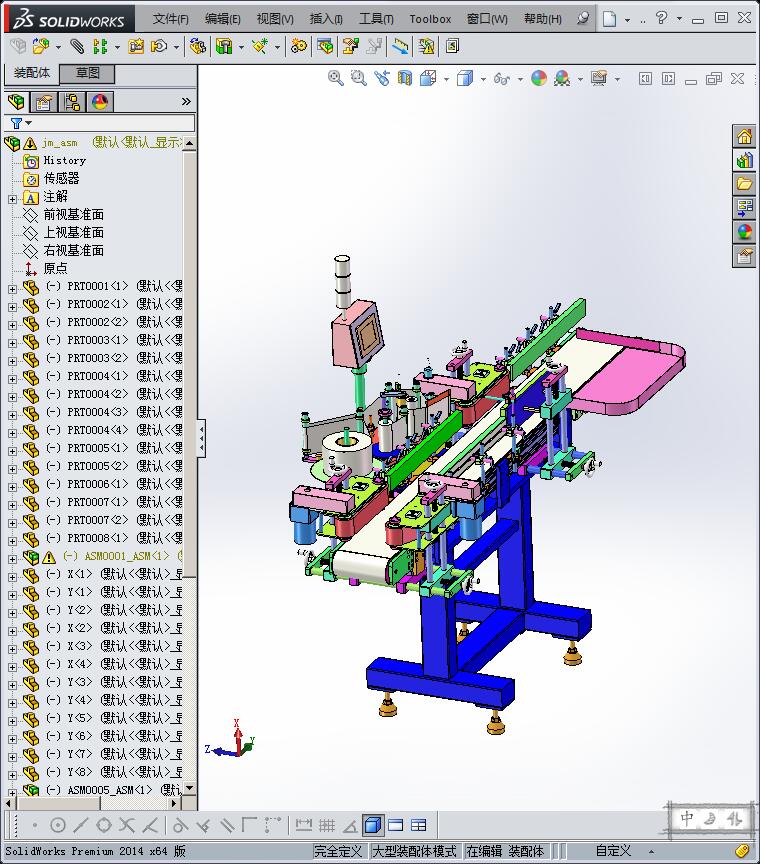Viewport: 760px width, 864px height.
Task: Click the 大型装配体模式 status bar label
Action: pyautogui.click(x=415, y=851)
